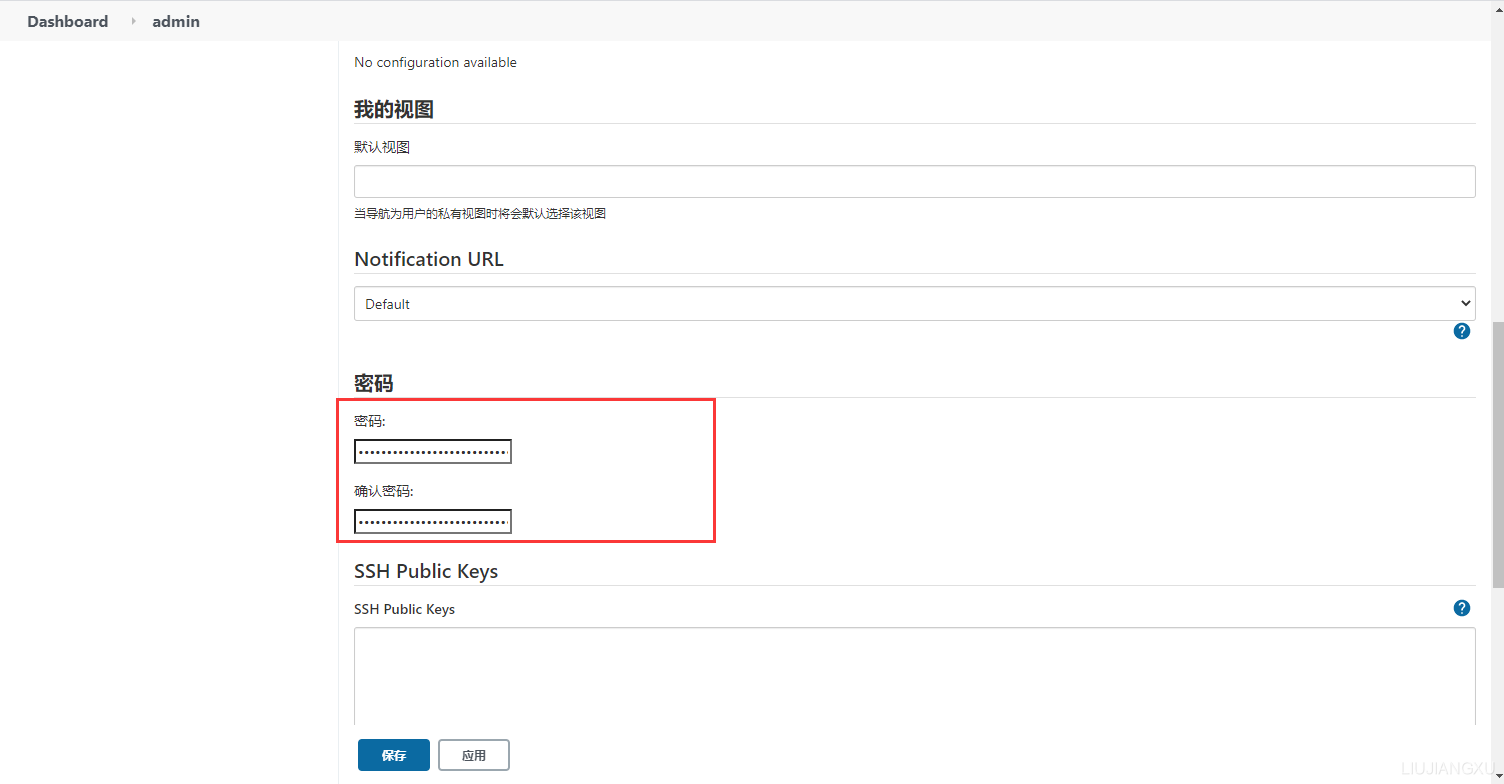
Task: Click the 确认密码 confirm password field
Action: tap(432, 521)
